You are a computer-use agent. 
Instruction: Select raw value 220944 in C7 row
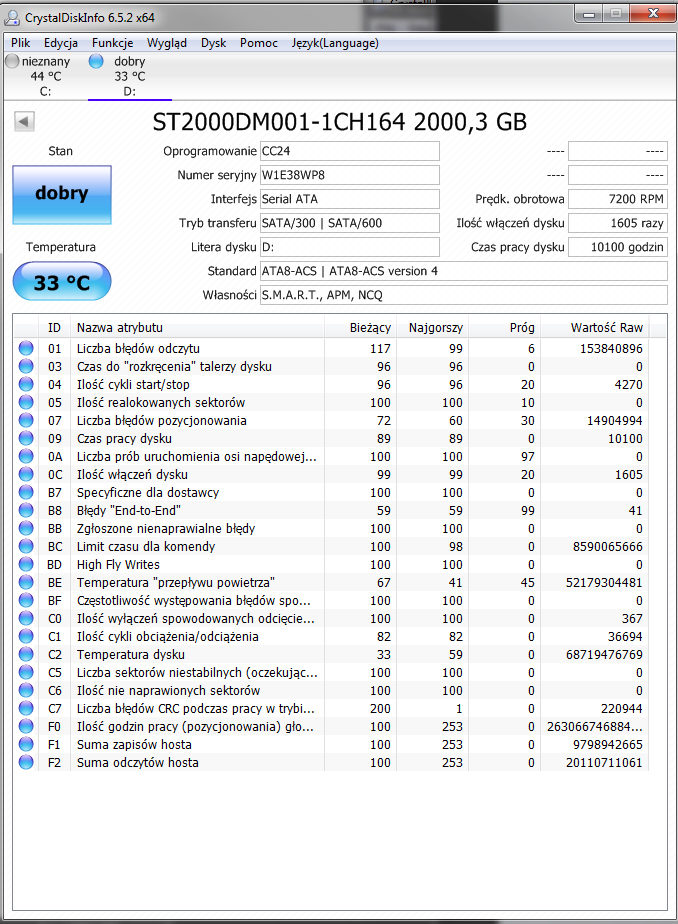click(x=621, y=709)
